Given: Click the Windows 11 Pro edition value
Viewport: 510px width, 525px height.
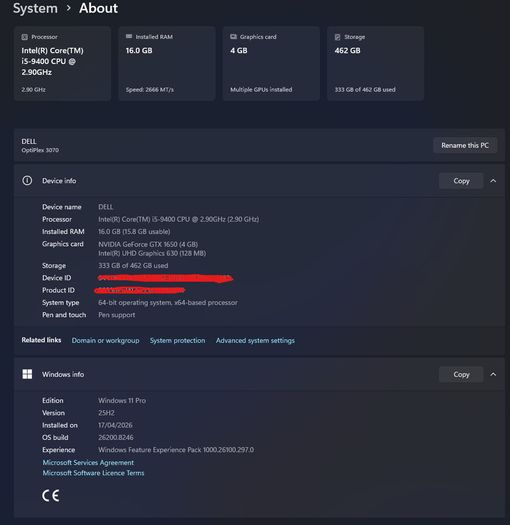Looking at the screenshot, I should click(x=122, y=400).
